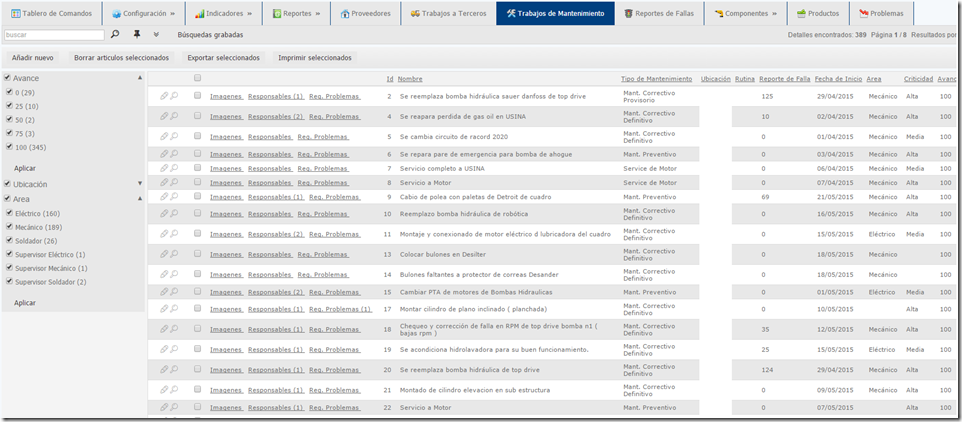Open magnifier icon for Montar cilindro row
This screenshot has height=422, width=962.
tap(174, 309)
